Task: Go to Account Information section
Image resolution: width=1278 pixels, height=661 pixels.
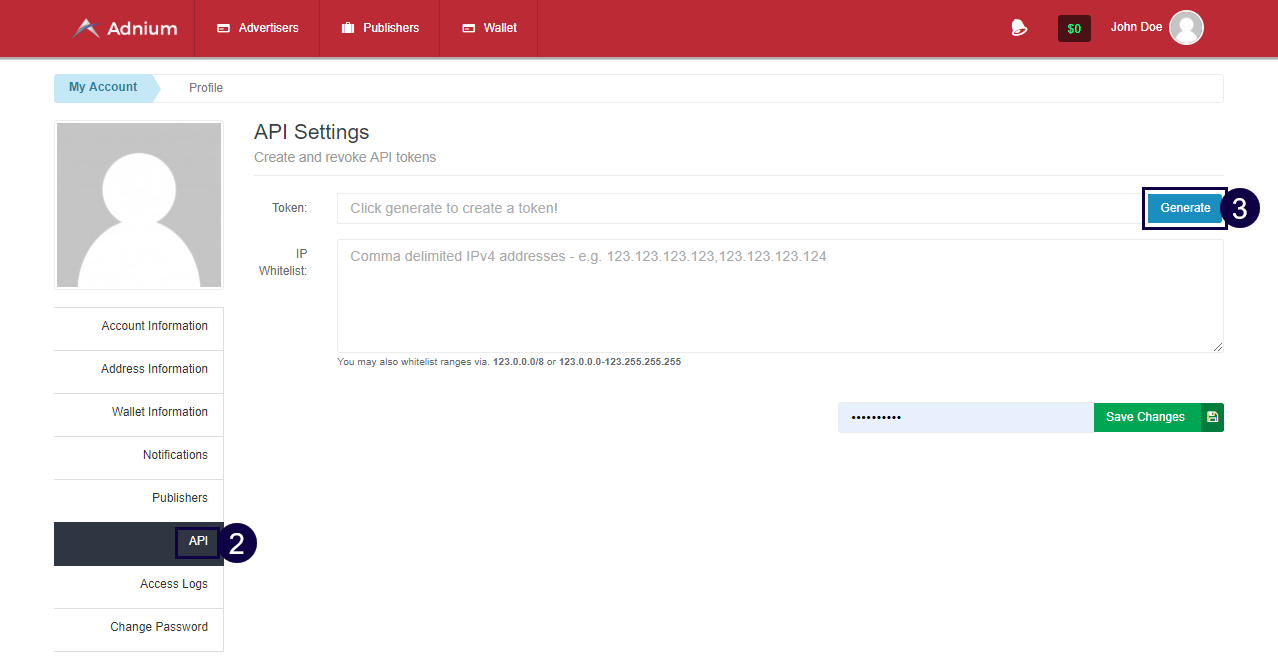Action: coord(154,326)
